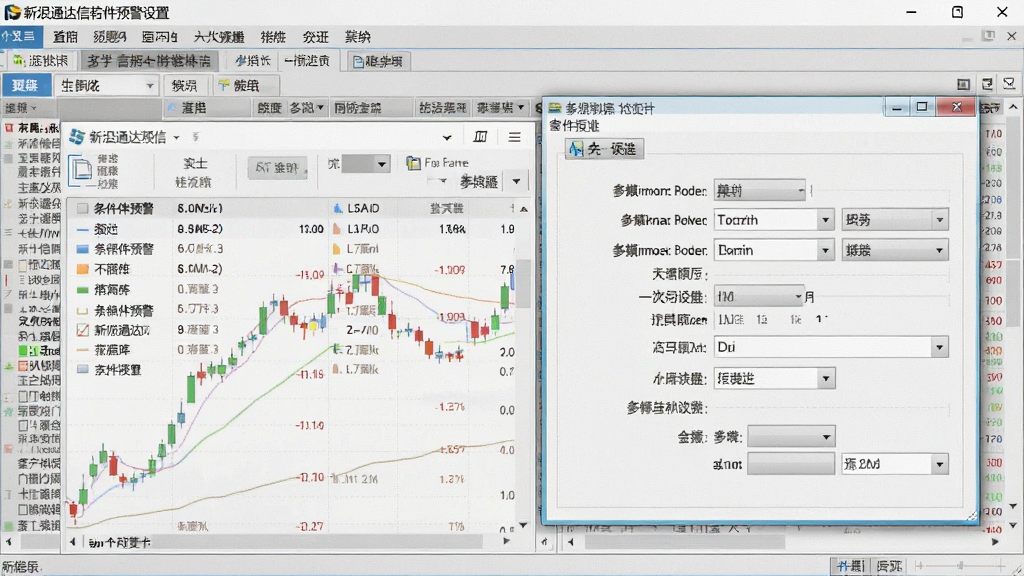
Task: Open the arrow of the ribbon split button
Action: (516, 182)
